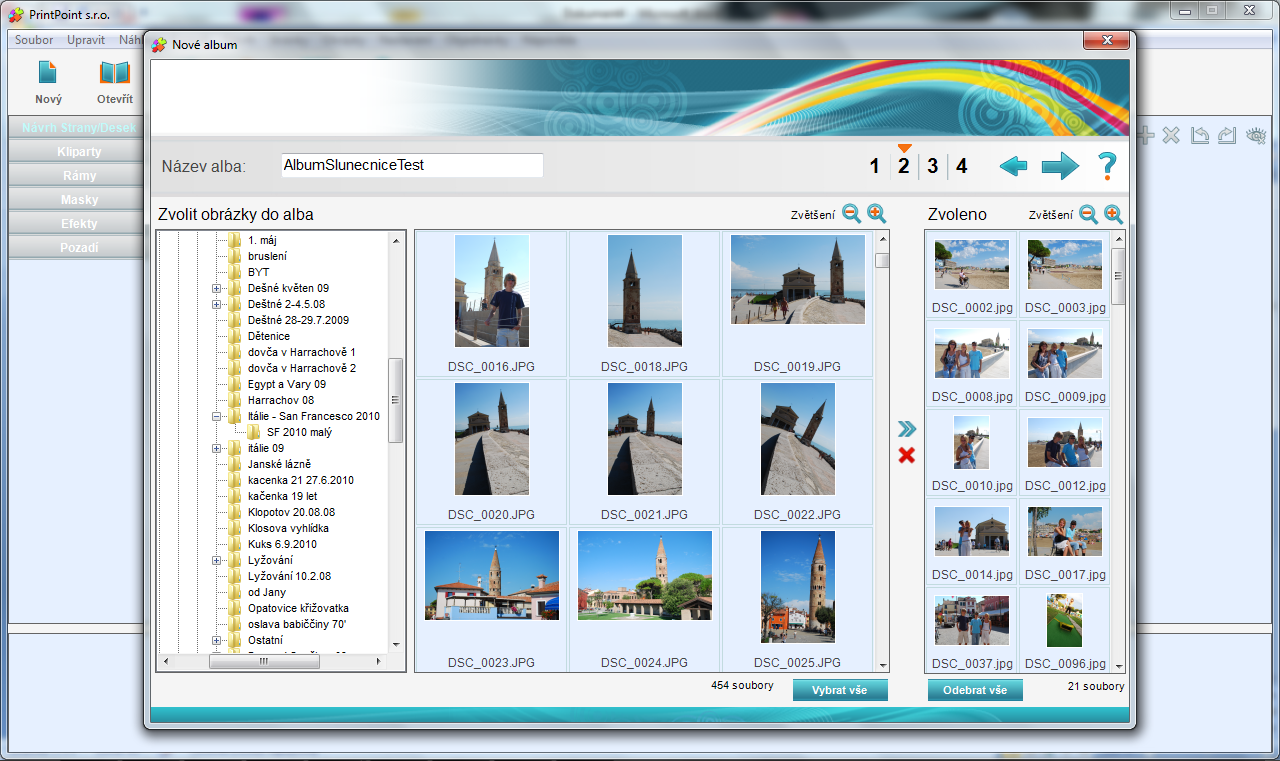Screen dimensions: 1280x761
Task: Click the Nový new-album icon
Action: tap(47, 73)
